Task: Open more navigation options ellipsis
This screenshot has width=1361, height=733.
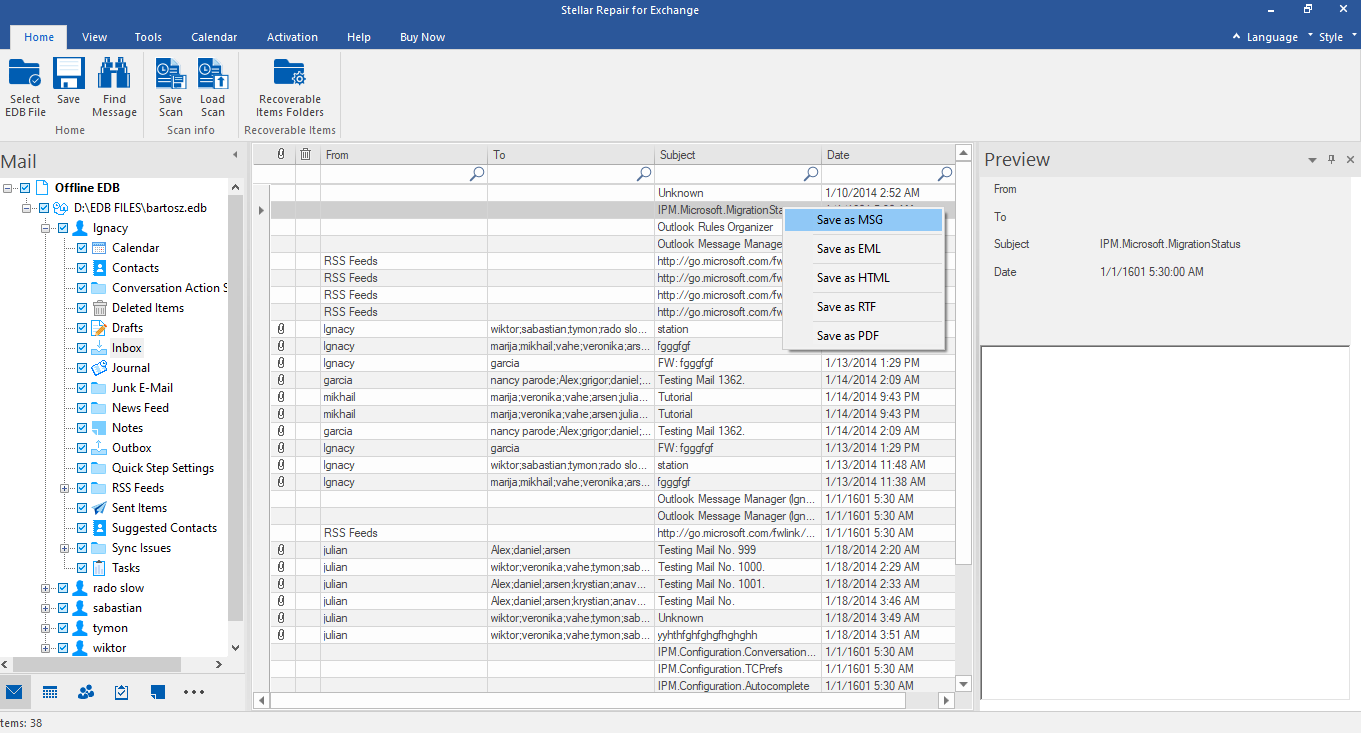Action: pos(194,692)
